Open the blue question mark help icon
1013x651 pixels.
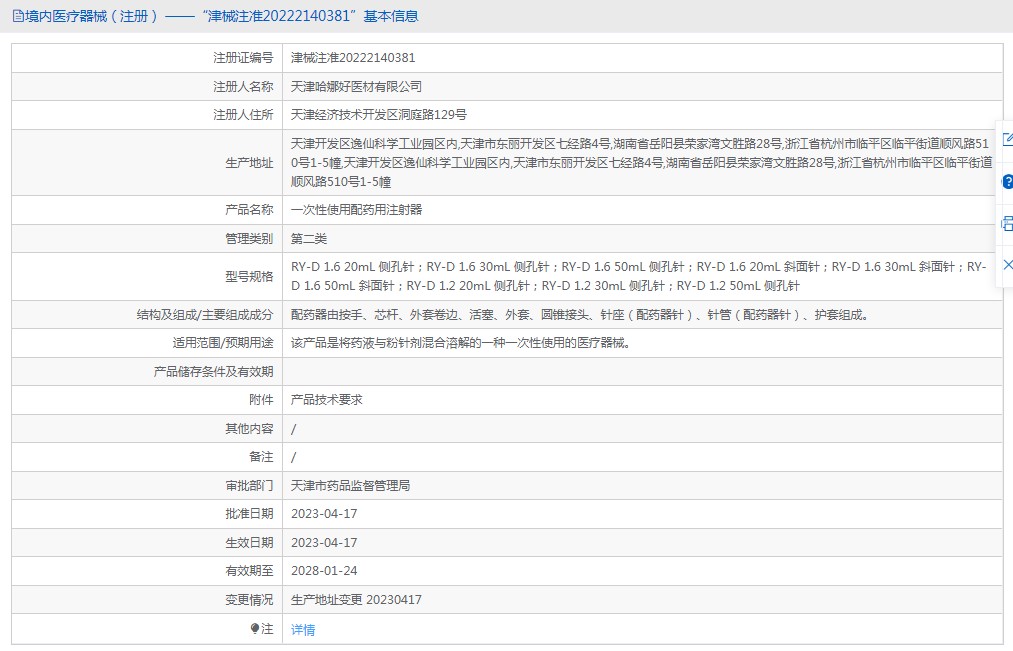click(x=1007, y=182)
